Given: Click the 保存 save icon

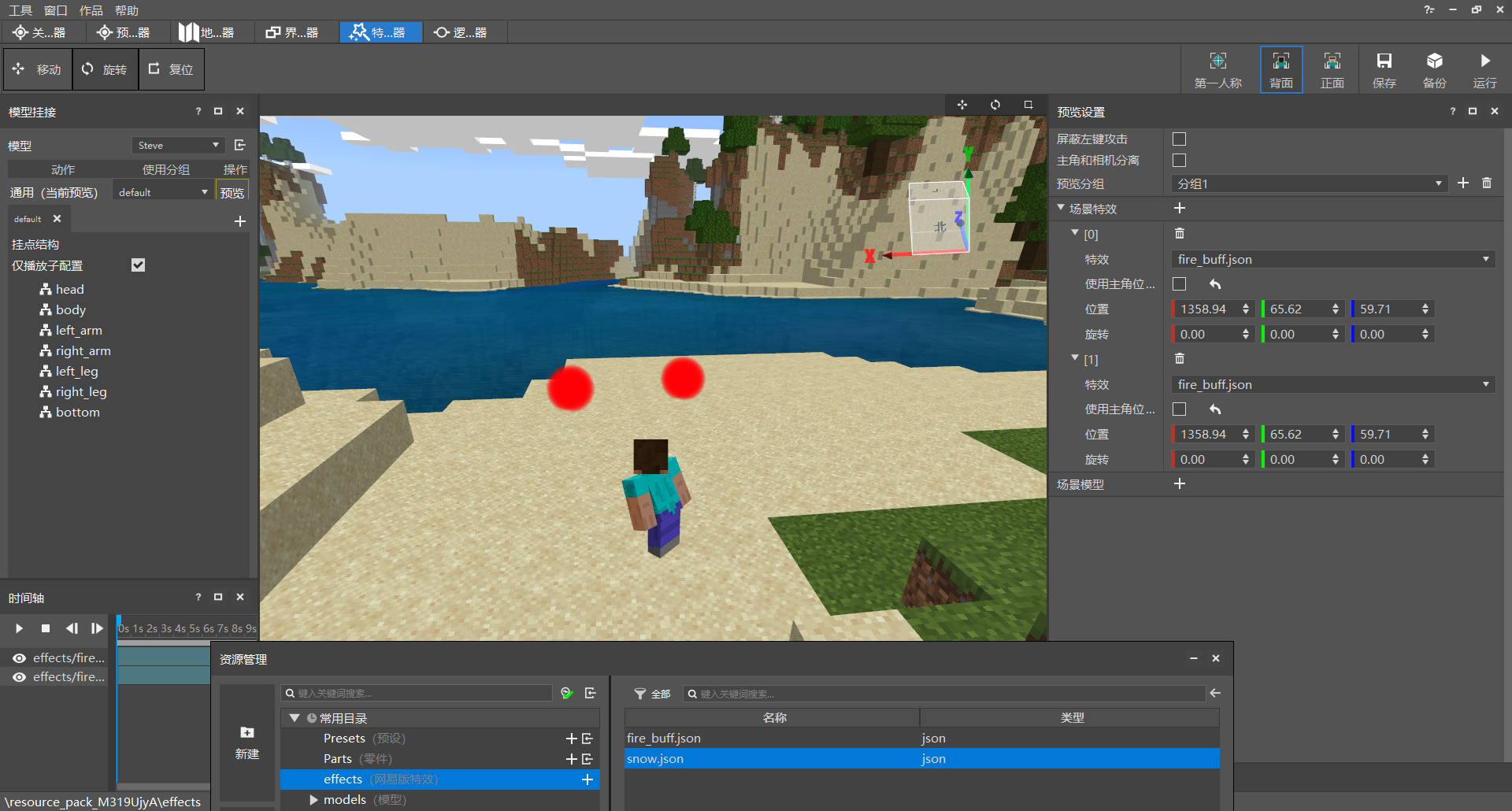Looking at the screenshot, I should [x=1384, y=70].
